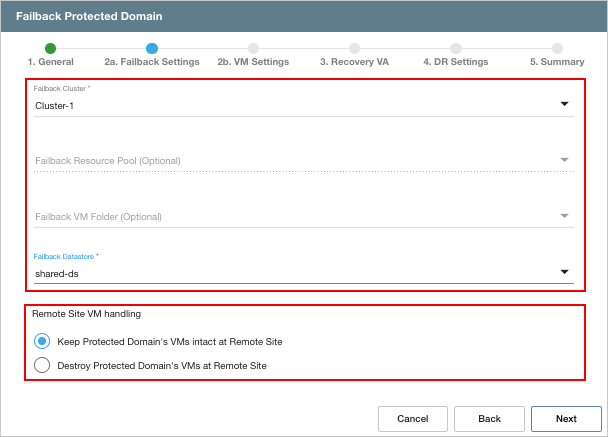Expand the Failback Resource Pool dropdown
Screen dimensions: 608x437
click(x=564, y=160)
